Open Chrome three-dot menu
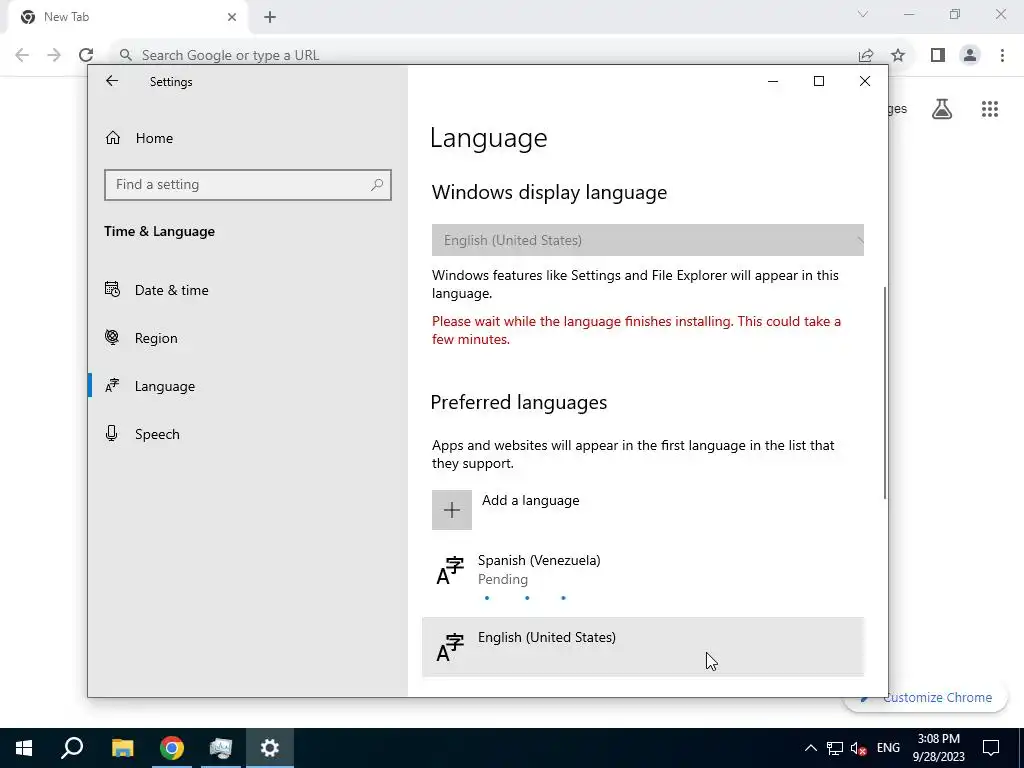The height and width of the screenshot is (768, 1024). tap(1002, 55)
